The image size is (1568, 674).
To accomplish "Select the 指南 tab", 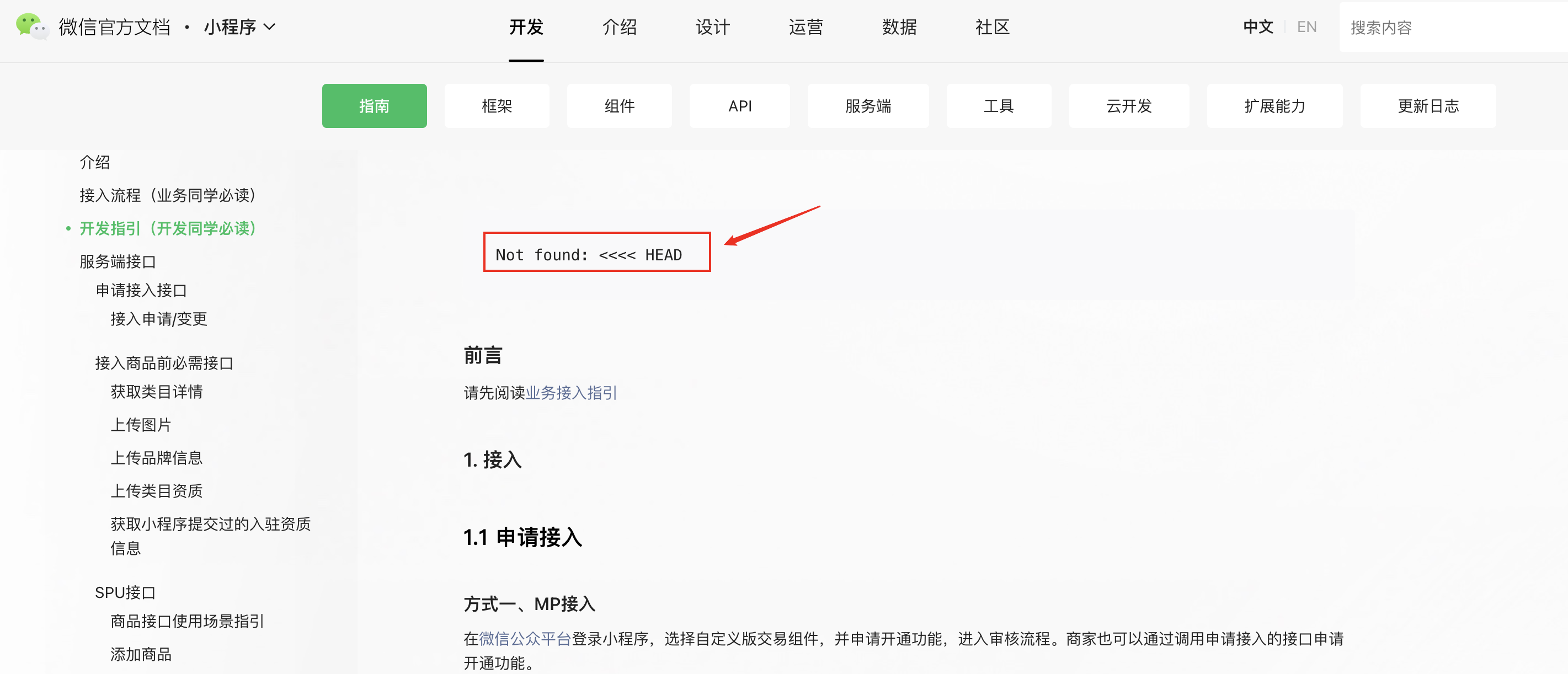I will [374, 106].
